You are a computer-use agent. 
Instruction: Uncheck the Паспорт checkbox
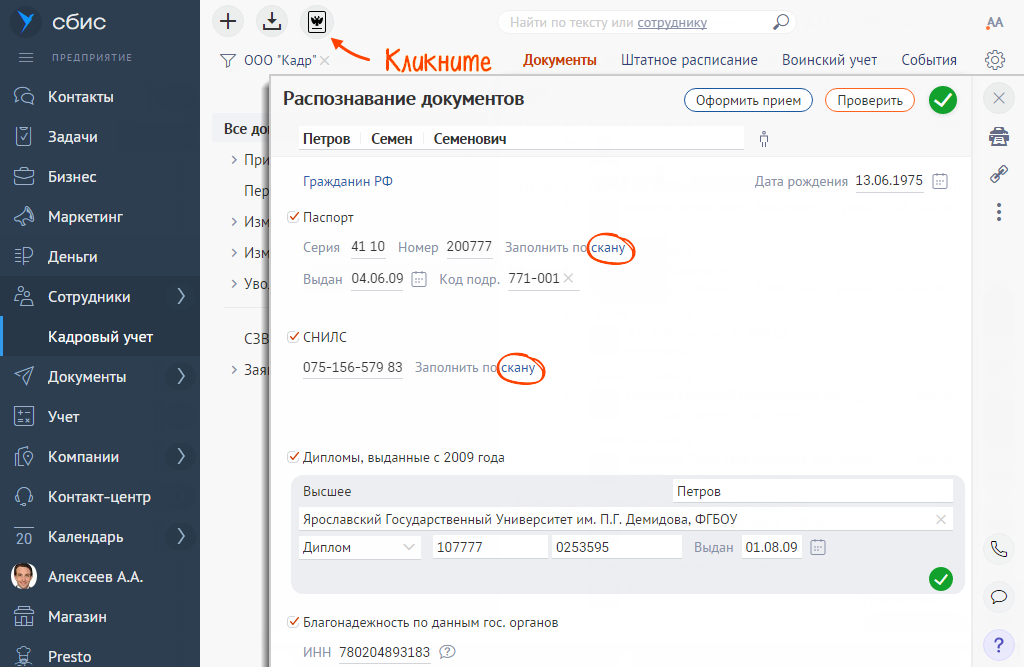[294, 217]
